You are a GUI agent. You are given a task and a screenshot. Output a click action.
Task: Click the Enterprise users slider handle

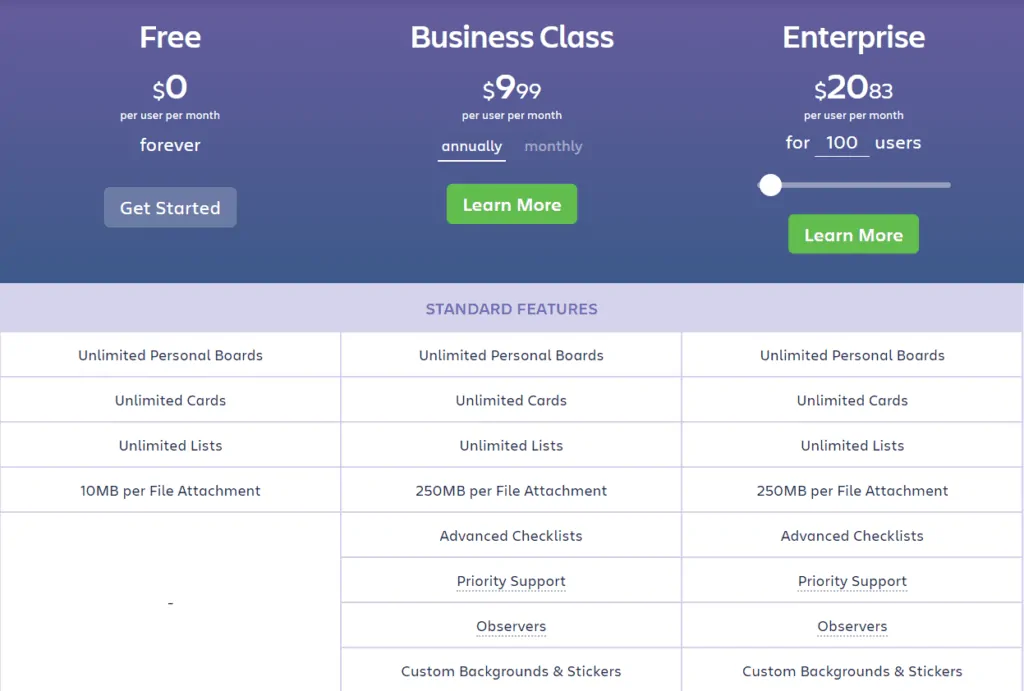pos(770,185)
